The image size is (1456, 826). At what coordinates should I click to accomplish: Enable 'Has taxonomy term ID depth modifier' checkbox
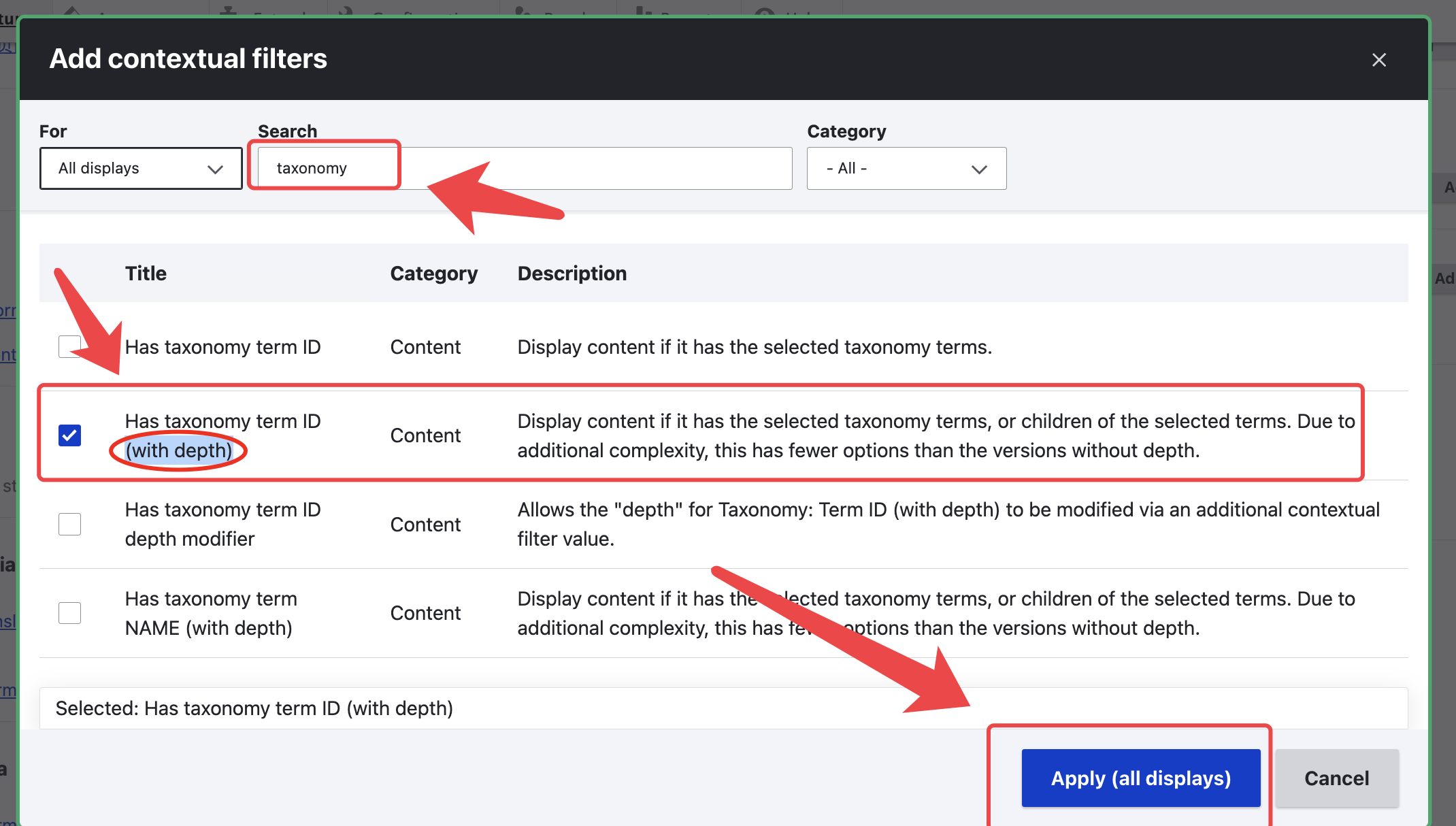coord(69,524)
